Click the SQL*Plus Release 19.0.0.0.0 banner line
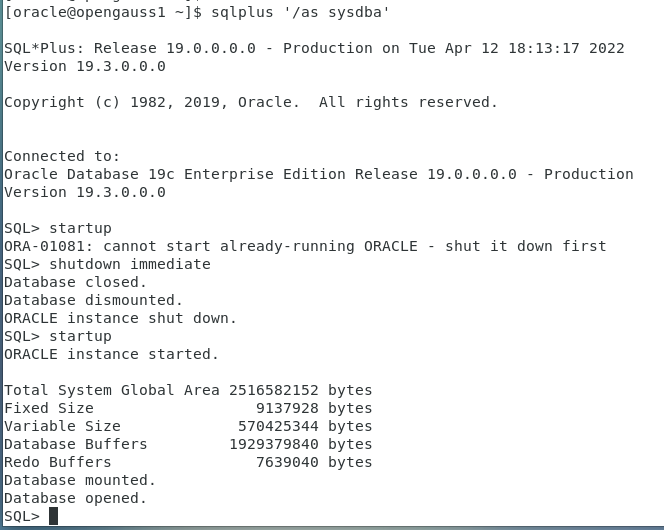 click(314, 48)
